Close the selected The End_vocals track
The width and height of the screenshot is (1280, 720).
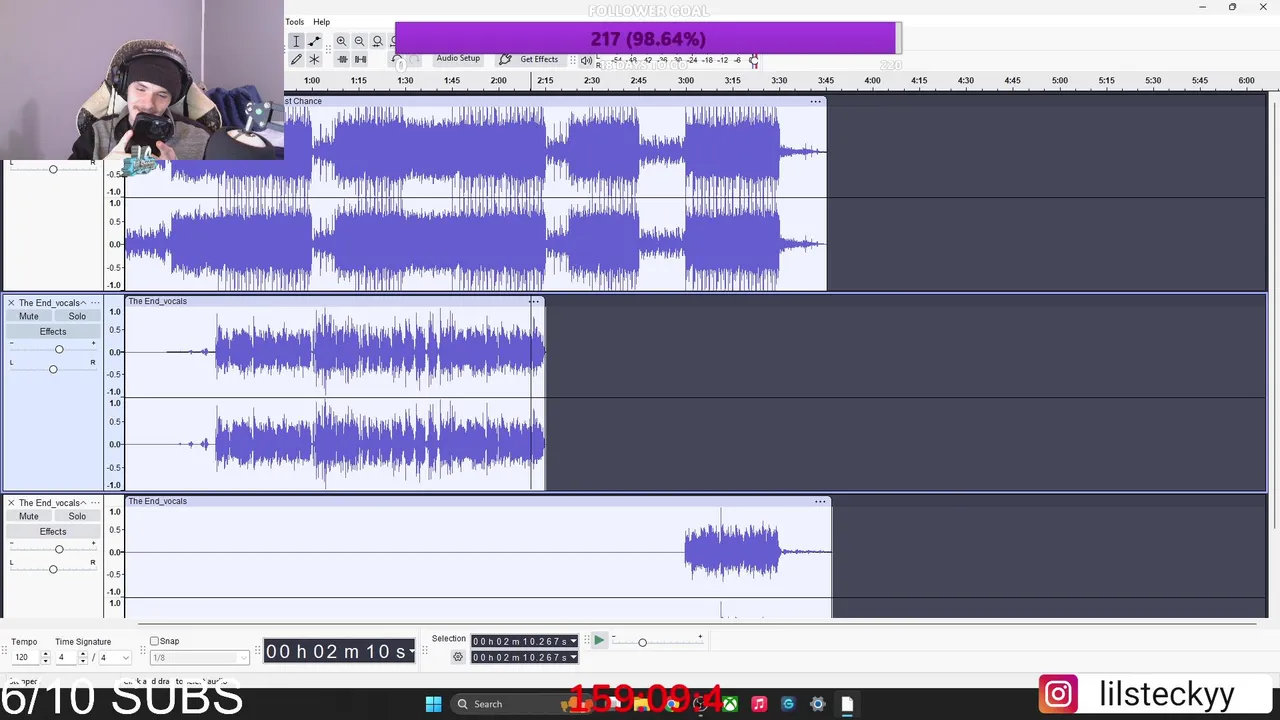(x=11, y=302)
